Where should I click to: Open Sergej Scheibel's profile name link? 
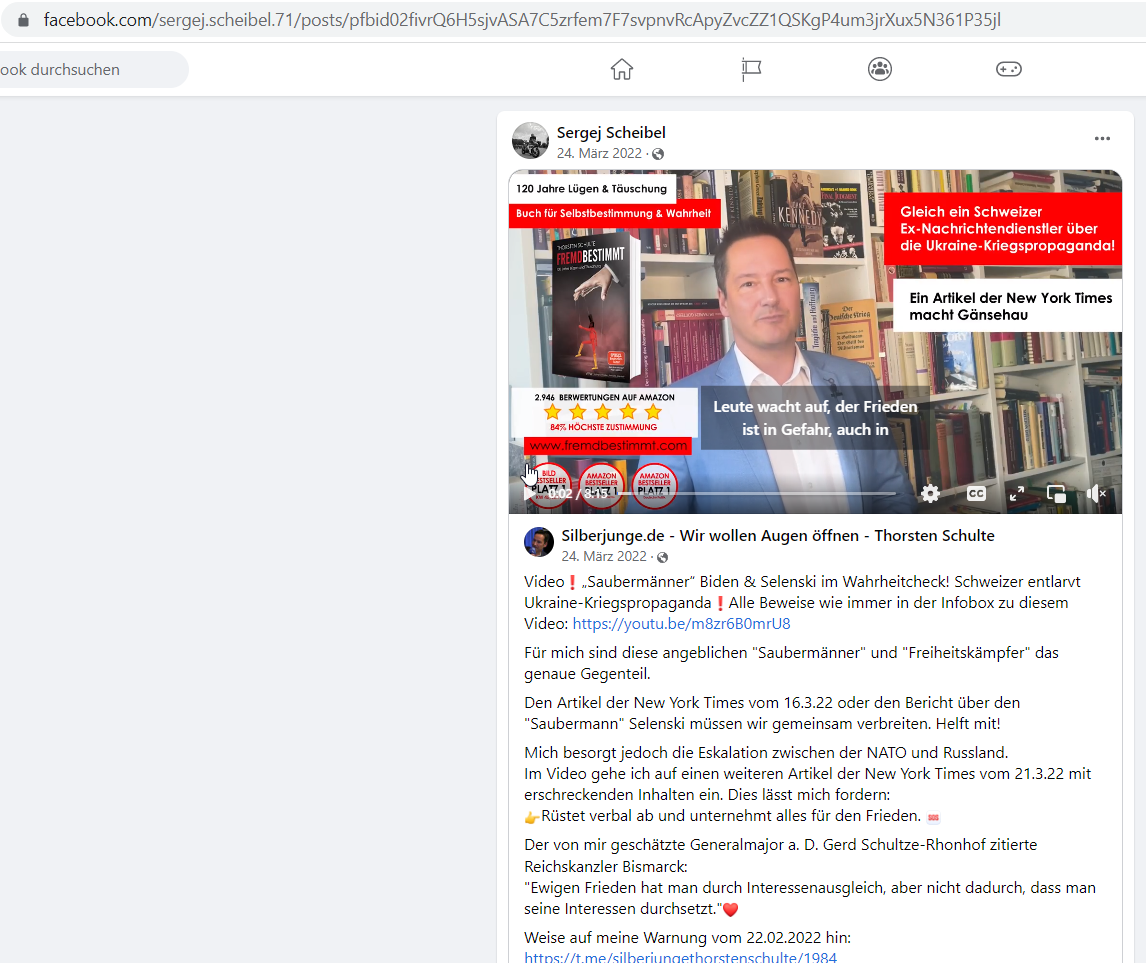tap(611, 133)
